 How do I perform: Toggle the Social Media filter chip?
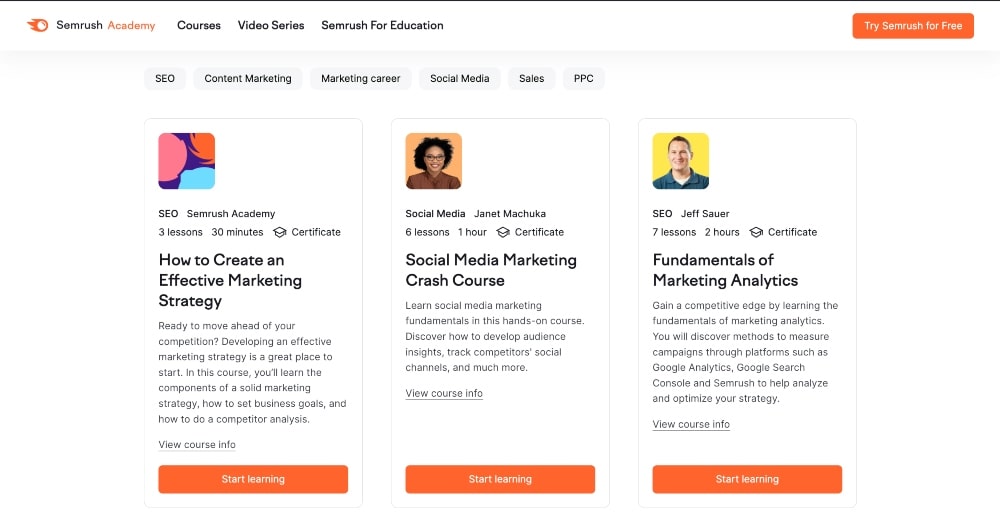(x=459, y=78)
